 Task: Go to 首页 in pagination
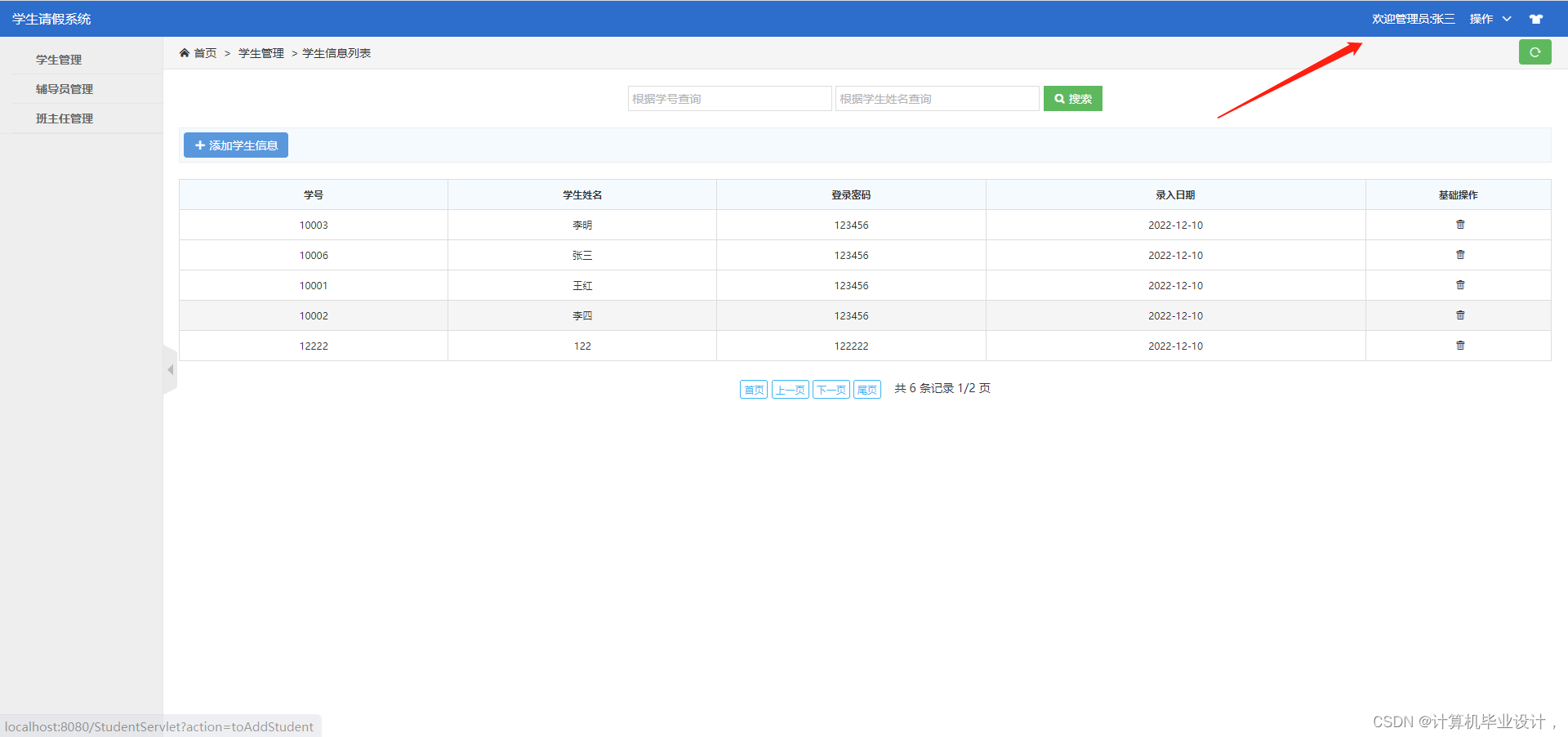pos(754,390)
